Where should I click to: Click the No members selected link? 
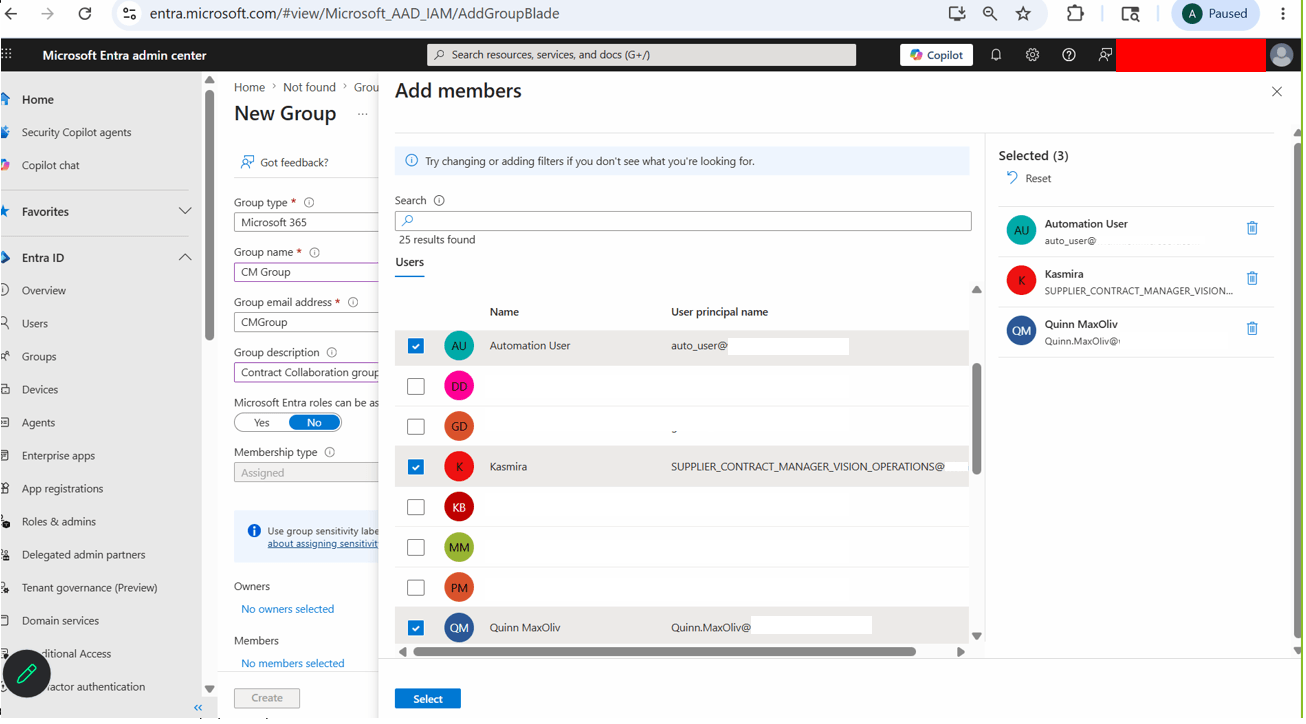pyautogui.click(x=293, y=663)
